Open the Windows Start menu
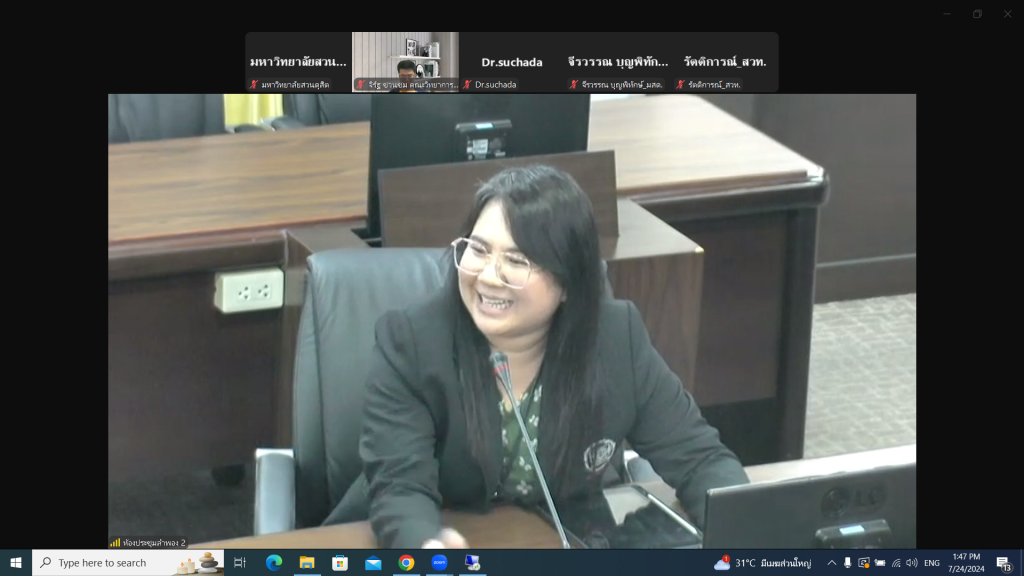The height and width of the screenshot is (576, 1024). 16,563
